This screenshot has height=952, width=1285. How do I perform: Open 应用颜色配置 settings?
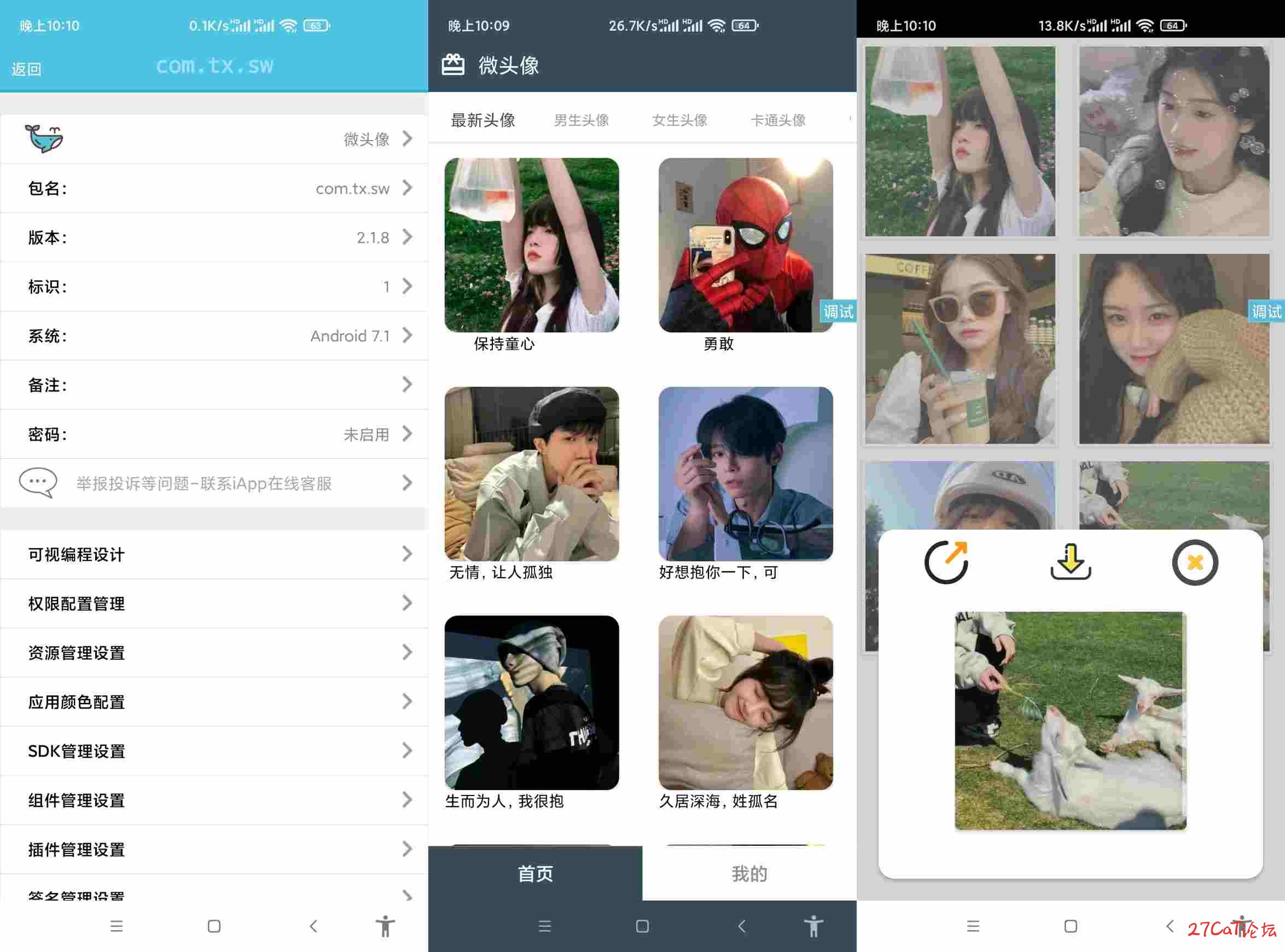click(x=214, y=702)
